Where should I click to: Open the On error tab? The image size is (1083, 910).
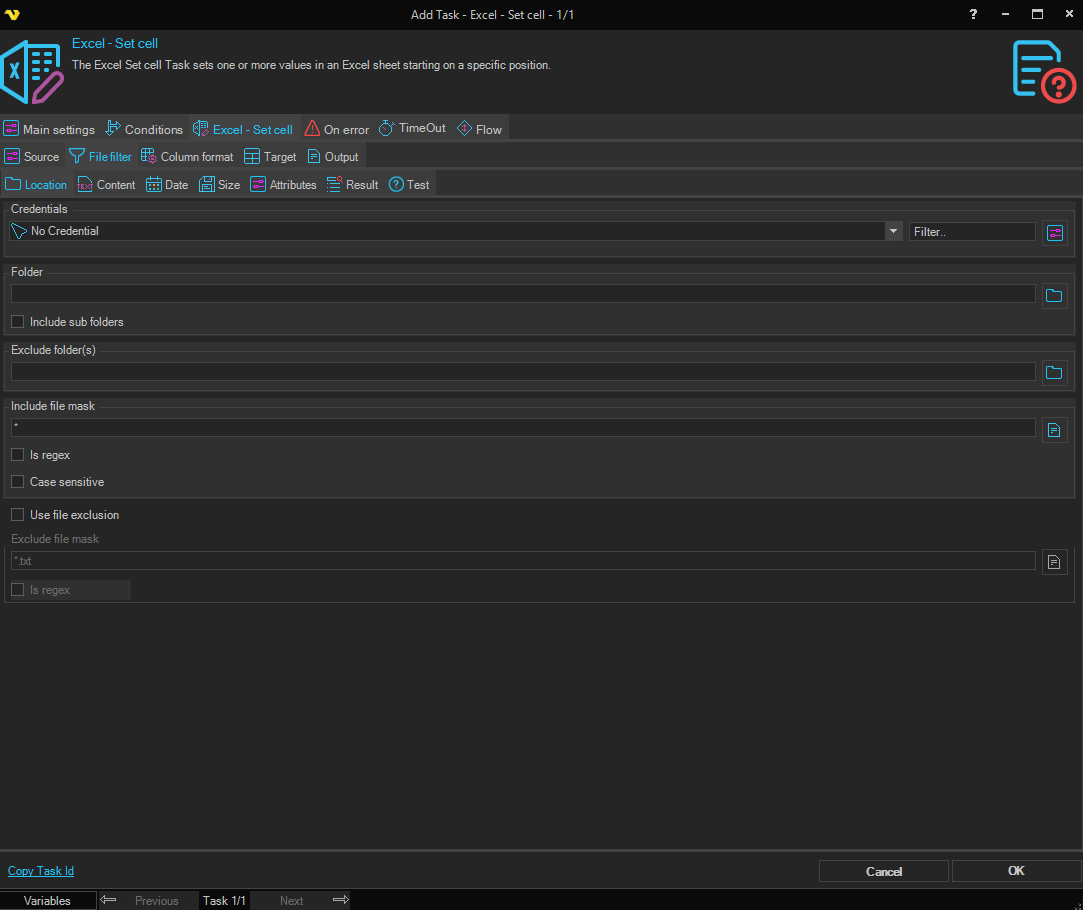point(337,129)
